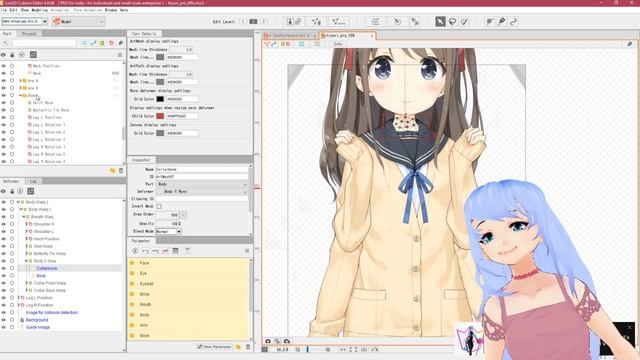Select the Brush selection tool
Viewport: 640px width, 360px height.
click(x=464, y=21)
